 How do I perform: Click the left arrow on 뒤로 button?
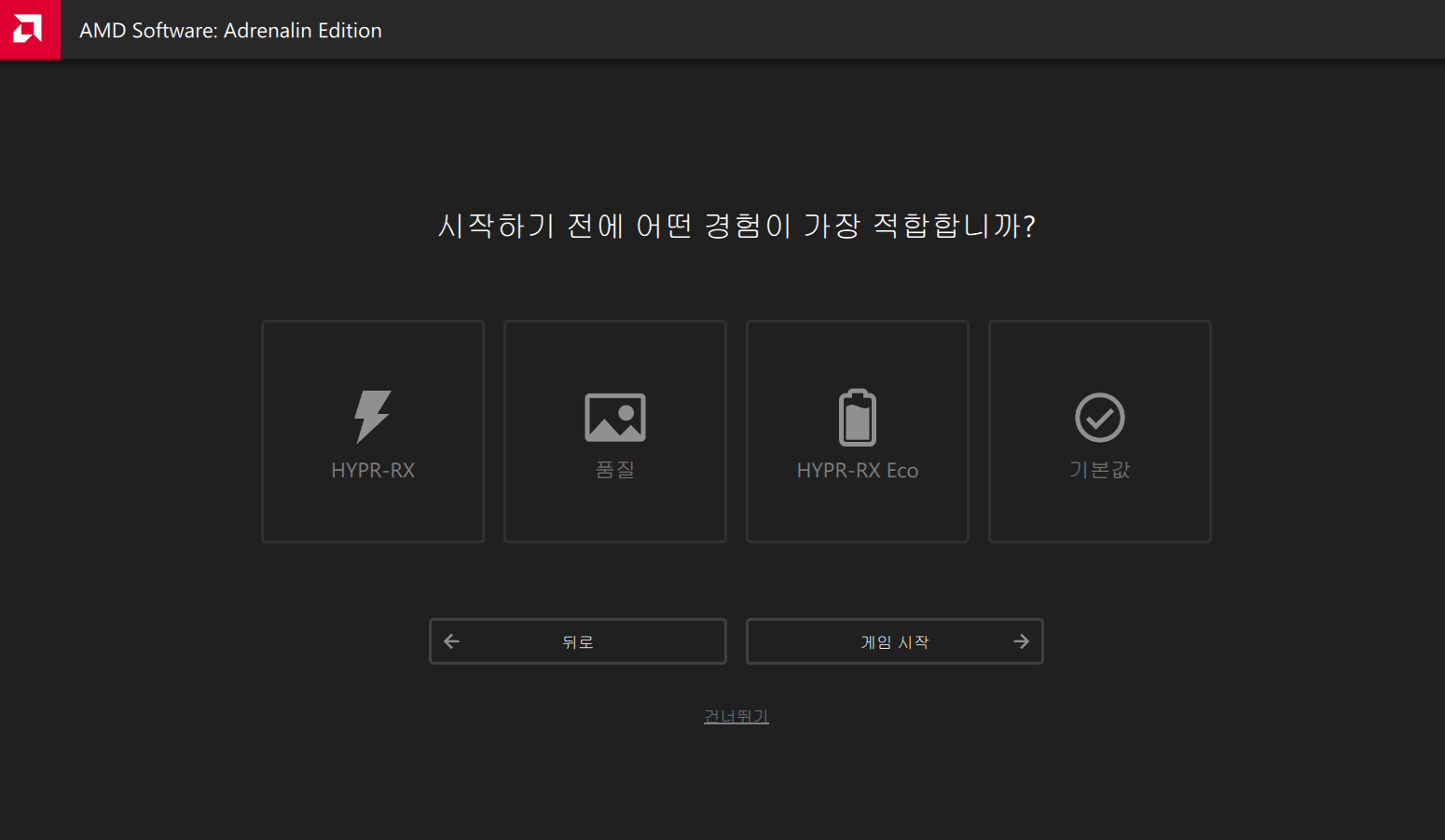[x=452, y=641]
